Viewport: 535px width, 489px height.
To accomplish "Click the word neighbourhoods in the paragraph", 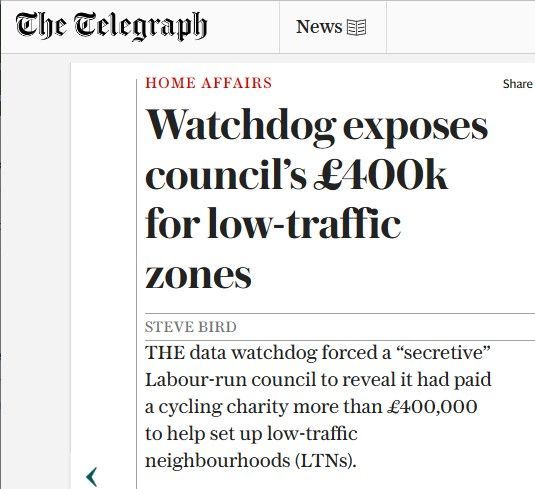I will coord(218,461).
